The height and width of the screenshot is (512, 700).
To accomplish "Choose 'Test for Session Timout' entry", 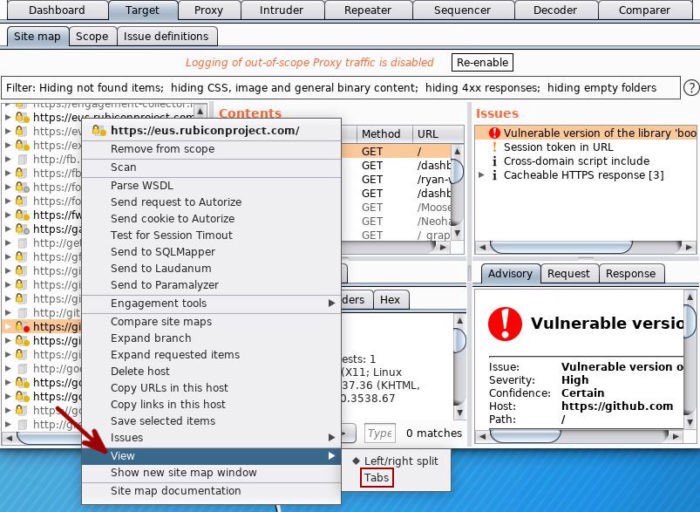I will click(212, 235).
